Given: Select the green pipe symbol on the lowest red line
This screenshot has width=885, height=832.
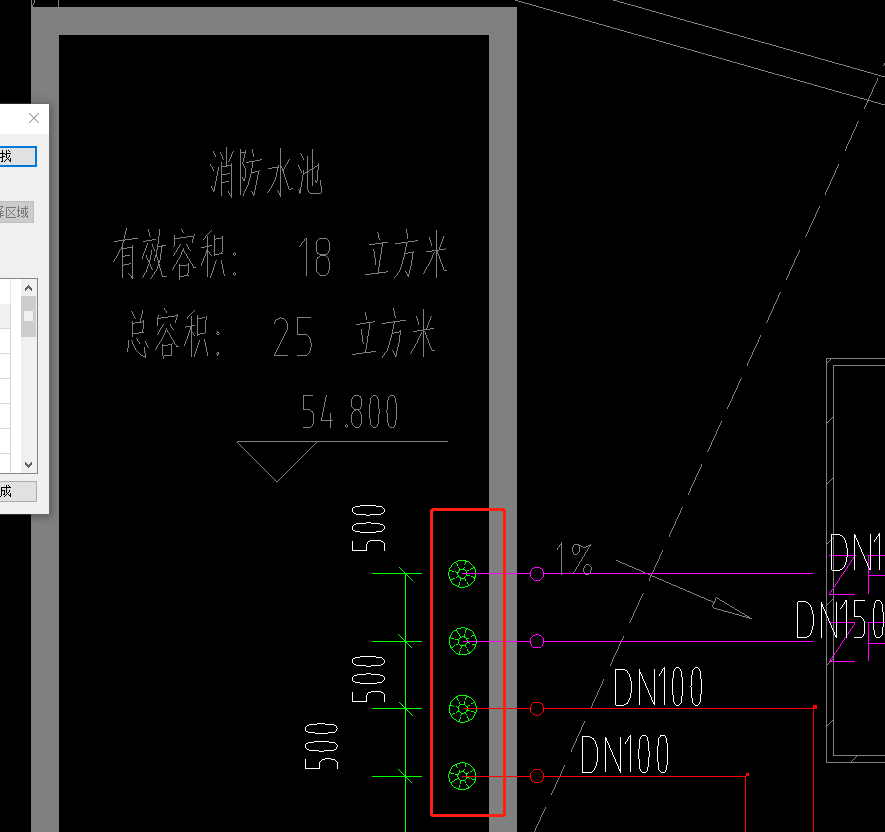Looking at the screenshot, I should (462, 776).
